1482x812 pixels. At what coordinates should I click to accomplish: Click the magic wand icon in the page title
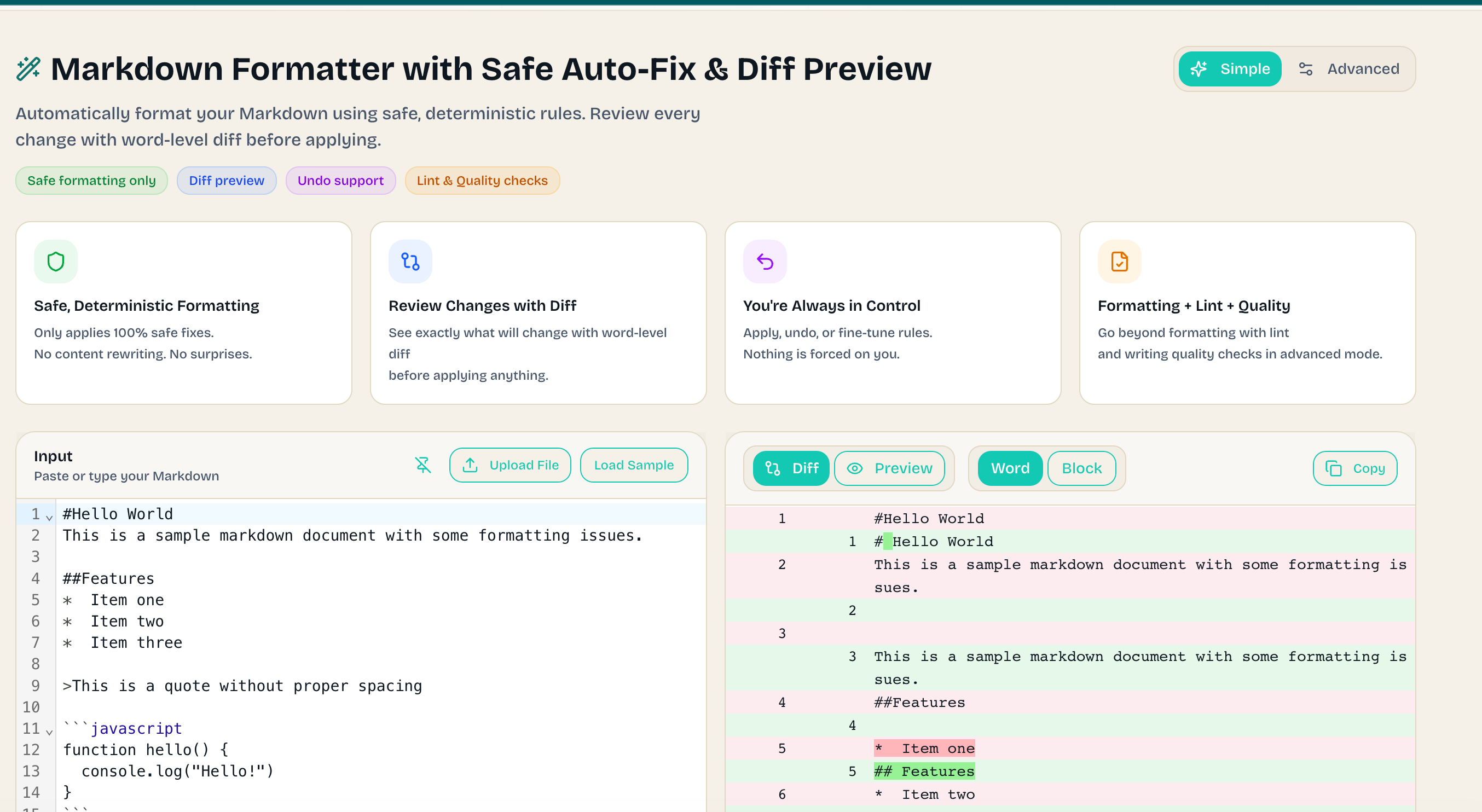coord(27,68)
